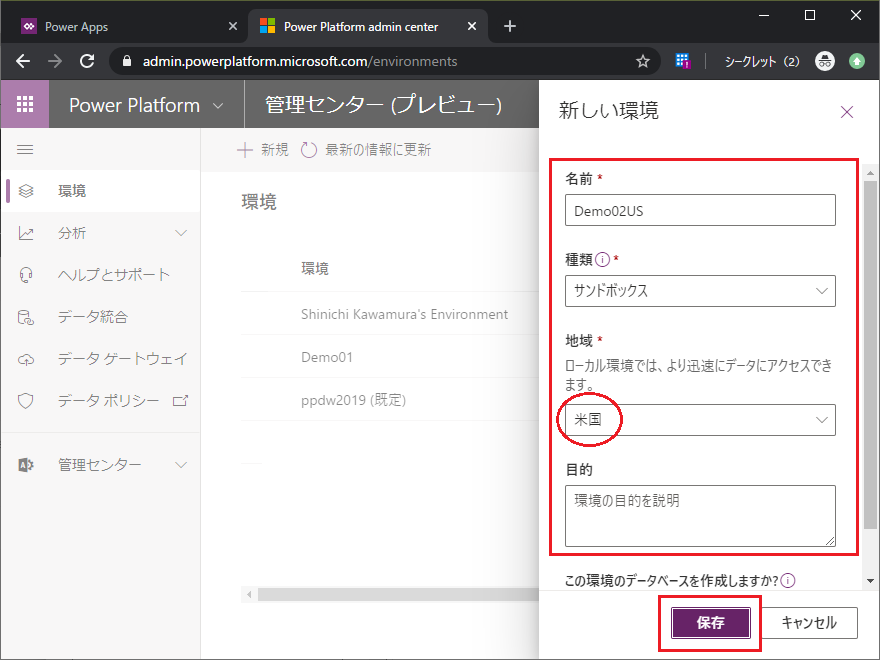Click the external link icon beside データ ポリシー
The width and height of the screenshot is (880, 660).
click(x=180, y=401)
